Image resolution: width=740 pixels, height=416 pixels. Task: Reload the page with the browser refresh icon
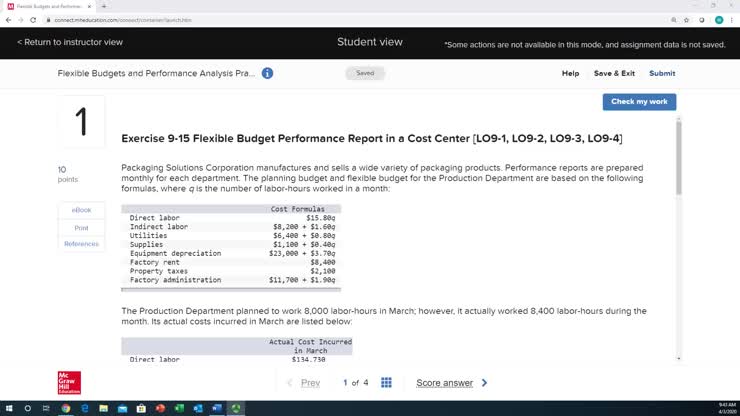32,19
